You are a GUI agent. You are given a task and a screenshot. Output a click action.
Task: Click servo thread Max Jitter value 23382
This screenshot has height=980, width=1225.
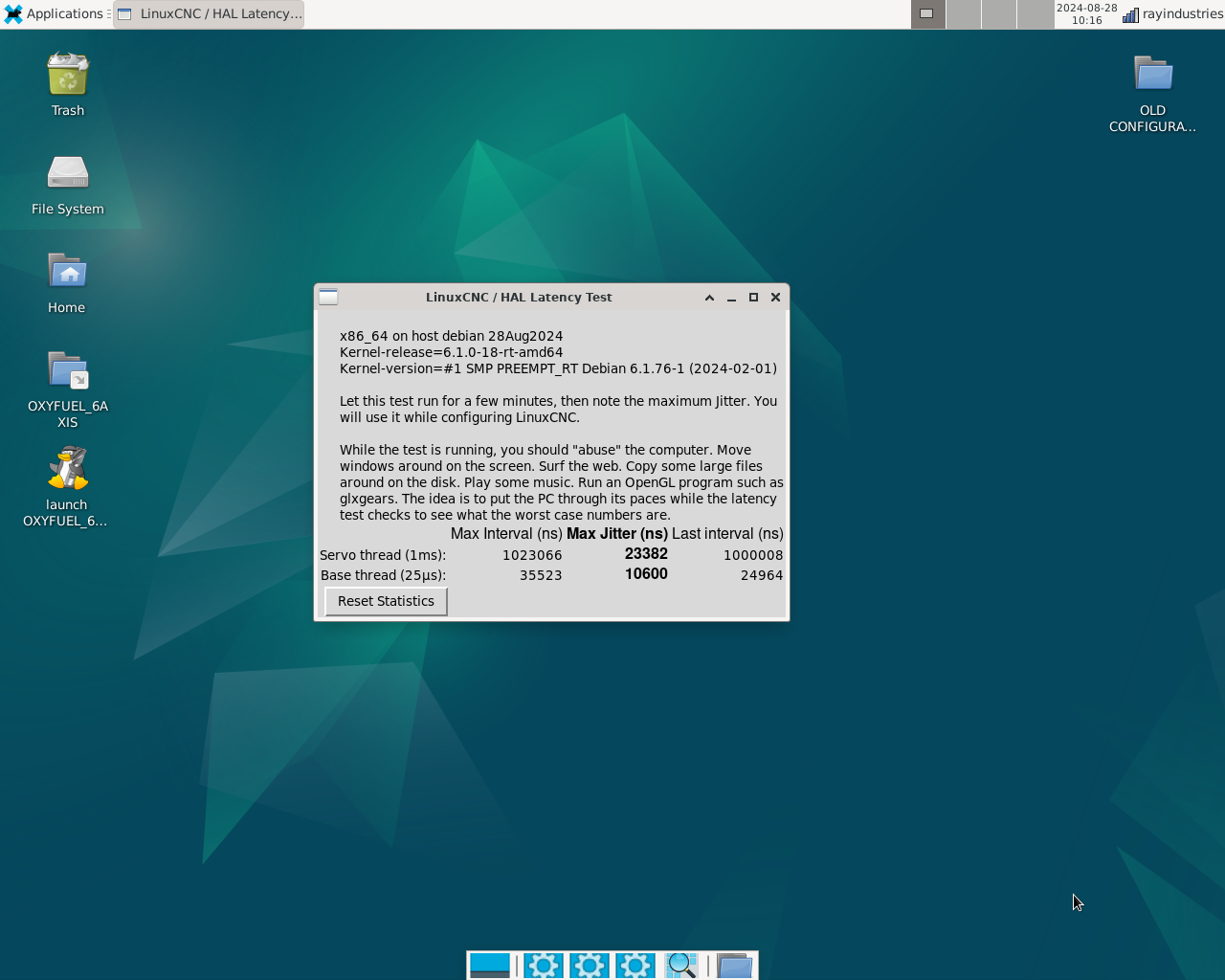click(646, 554)
